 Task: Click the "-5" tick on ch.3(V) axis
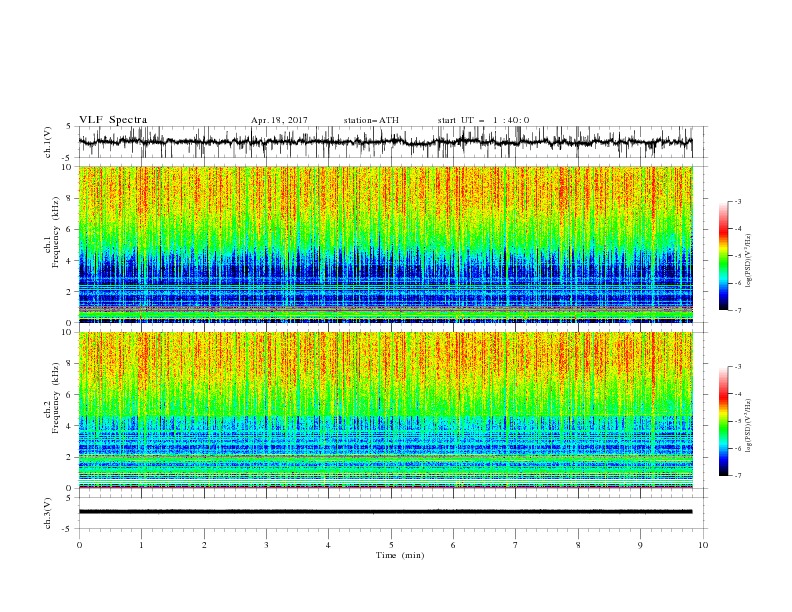click(x=67, y=529)
